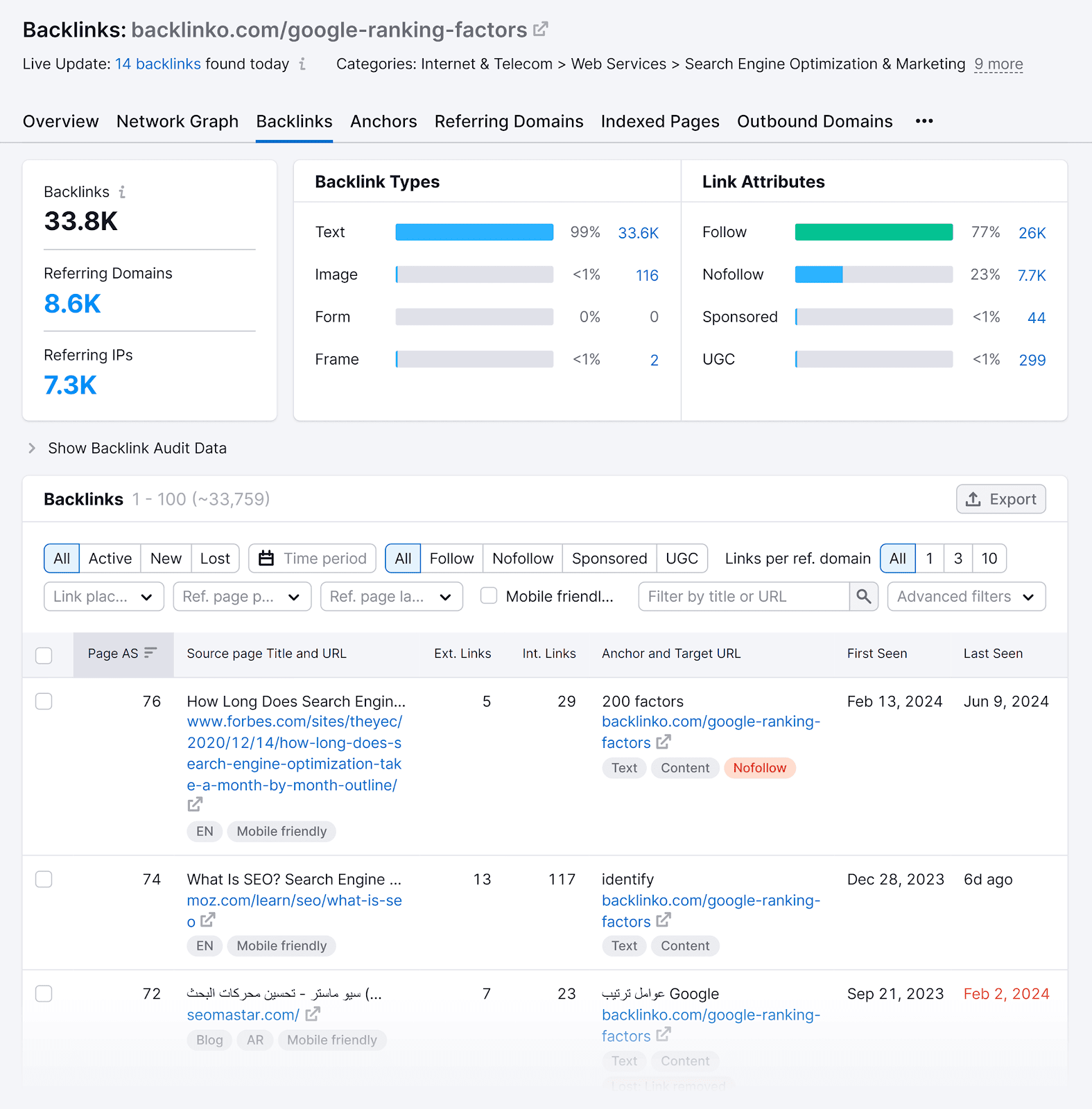Click the Nofollow tag on forbes row
Image resolution: width=1092 pixels, height=1109 pixels.
pos(760,768)
